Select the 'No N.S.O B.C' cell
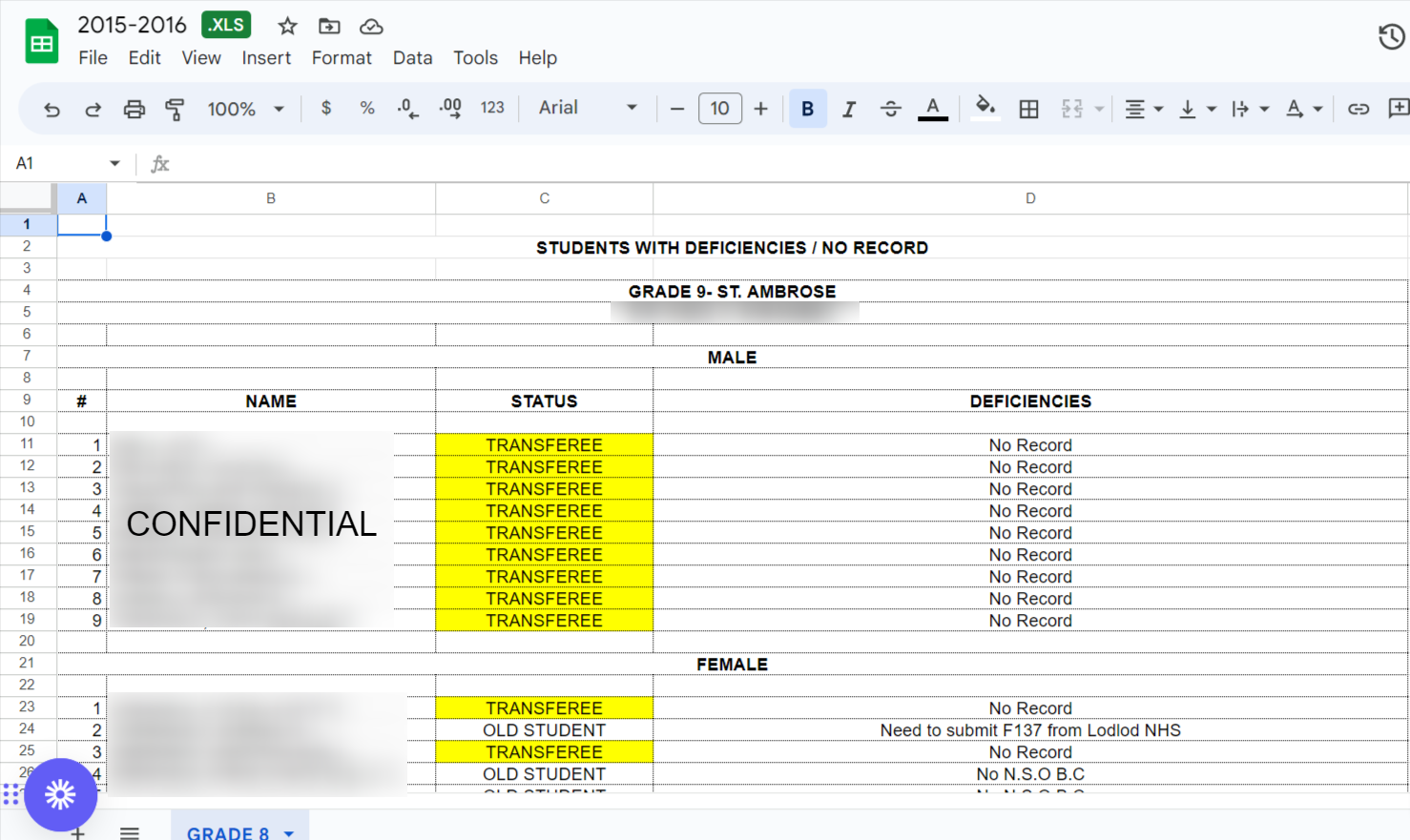 (1030, 774)
